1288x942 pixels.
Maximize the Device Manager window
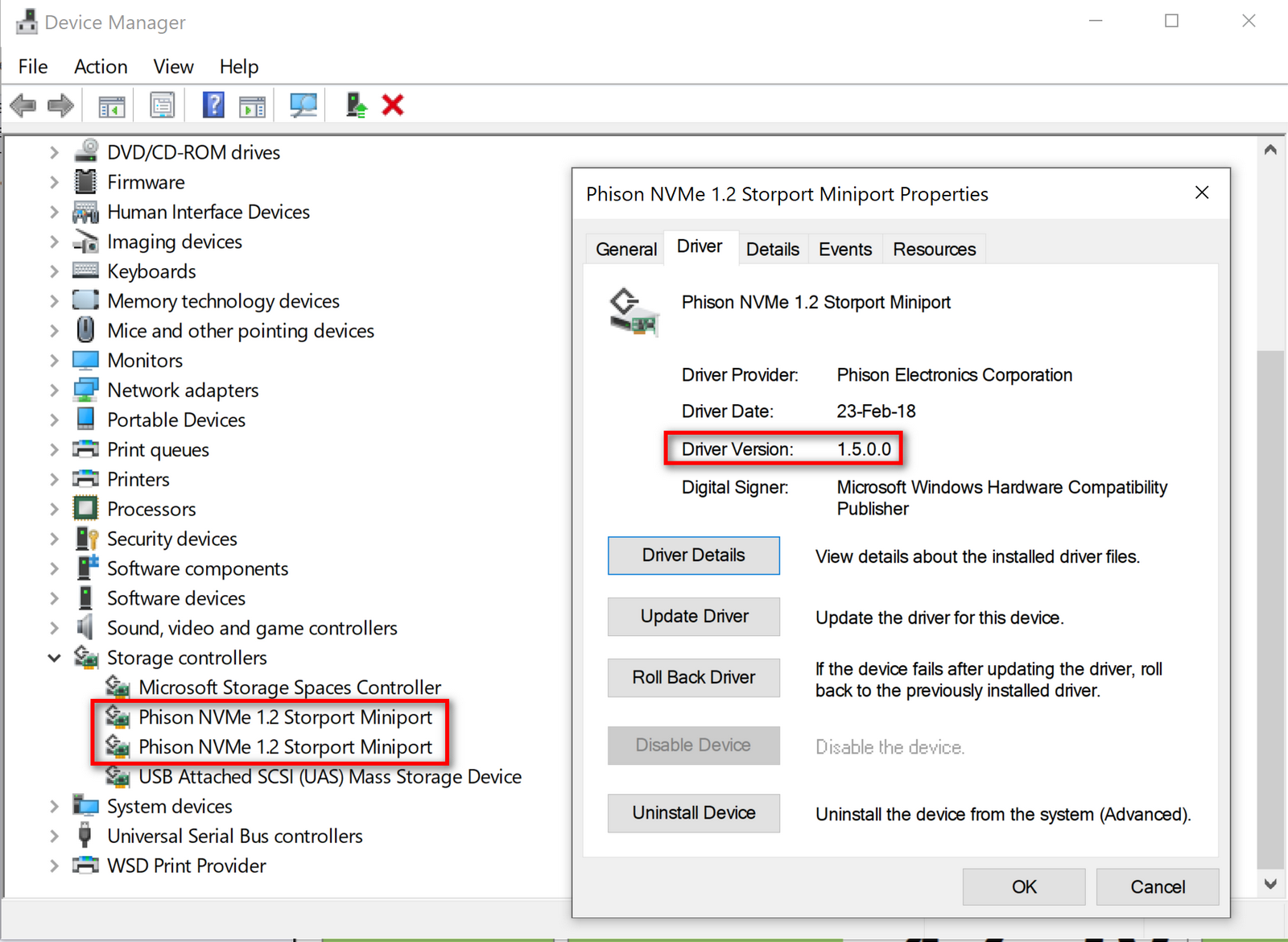pyautogui.click(x=1171, y=21)
